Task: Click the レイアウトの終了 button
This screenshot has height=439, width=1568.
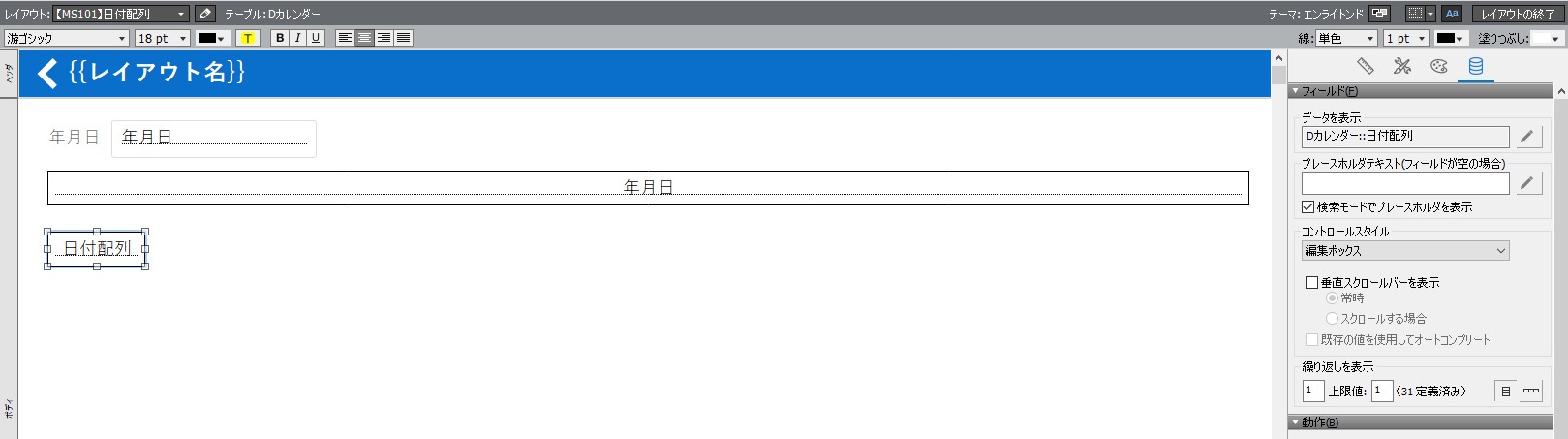Action: pos(1518,14)
